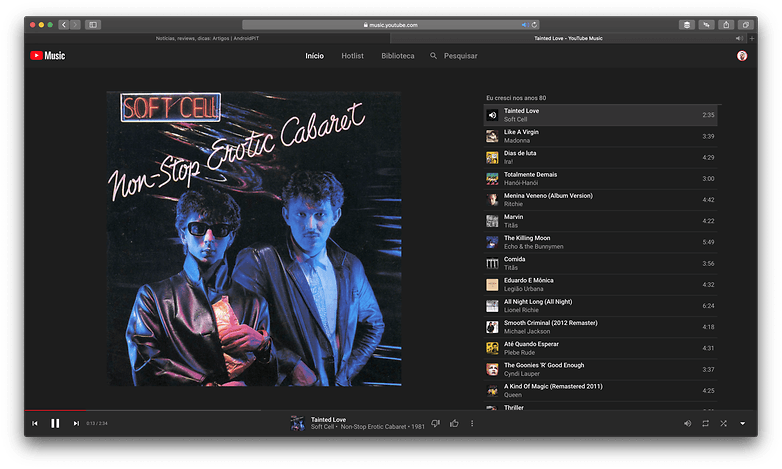Open the account avatar menu
The width and height of the screenshot is (782, 469).
pyautogui.click(x=742, y=56)
